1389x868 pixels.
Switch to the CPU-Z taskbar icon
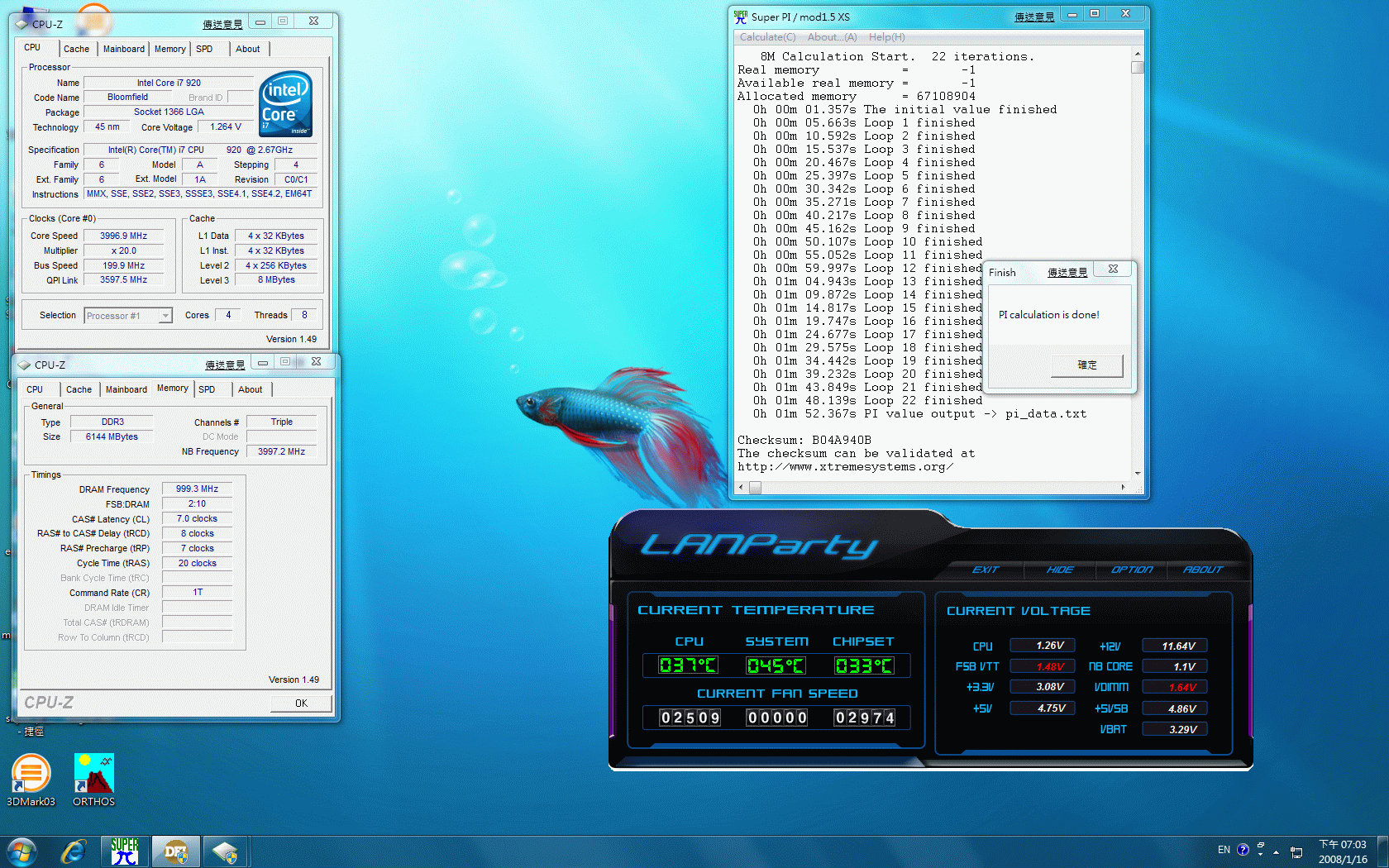click(x=226, y=851)
